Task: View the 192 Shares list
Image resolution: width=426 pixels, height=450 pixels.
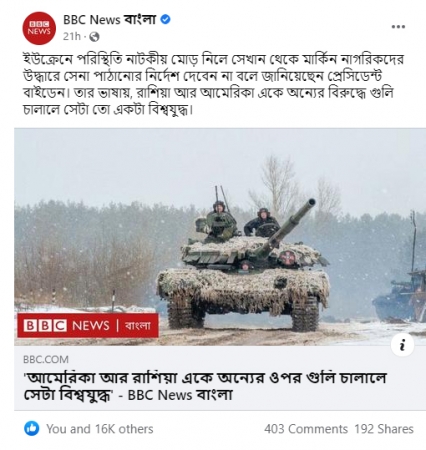Action: (x=384, y=429)
